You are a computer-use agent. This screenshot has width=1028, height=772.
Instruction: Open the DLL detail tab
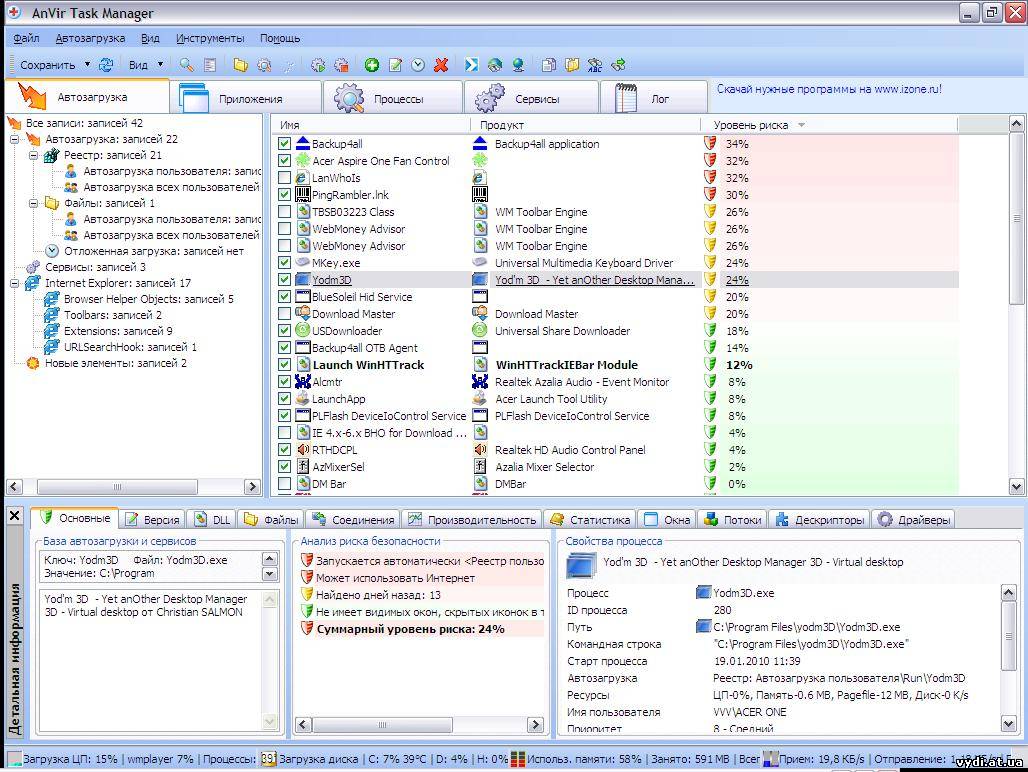pyautogui.click(x=212, y=520)
